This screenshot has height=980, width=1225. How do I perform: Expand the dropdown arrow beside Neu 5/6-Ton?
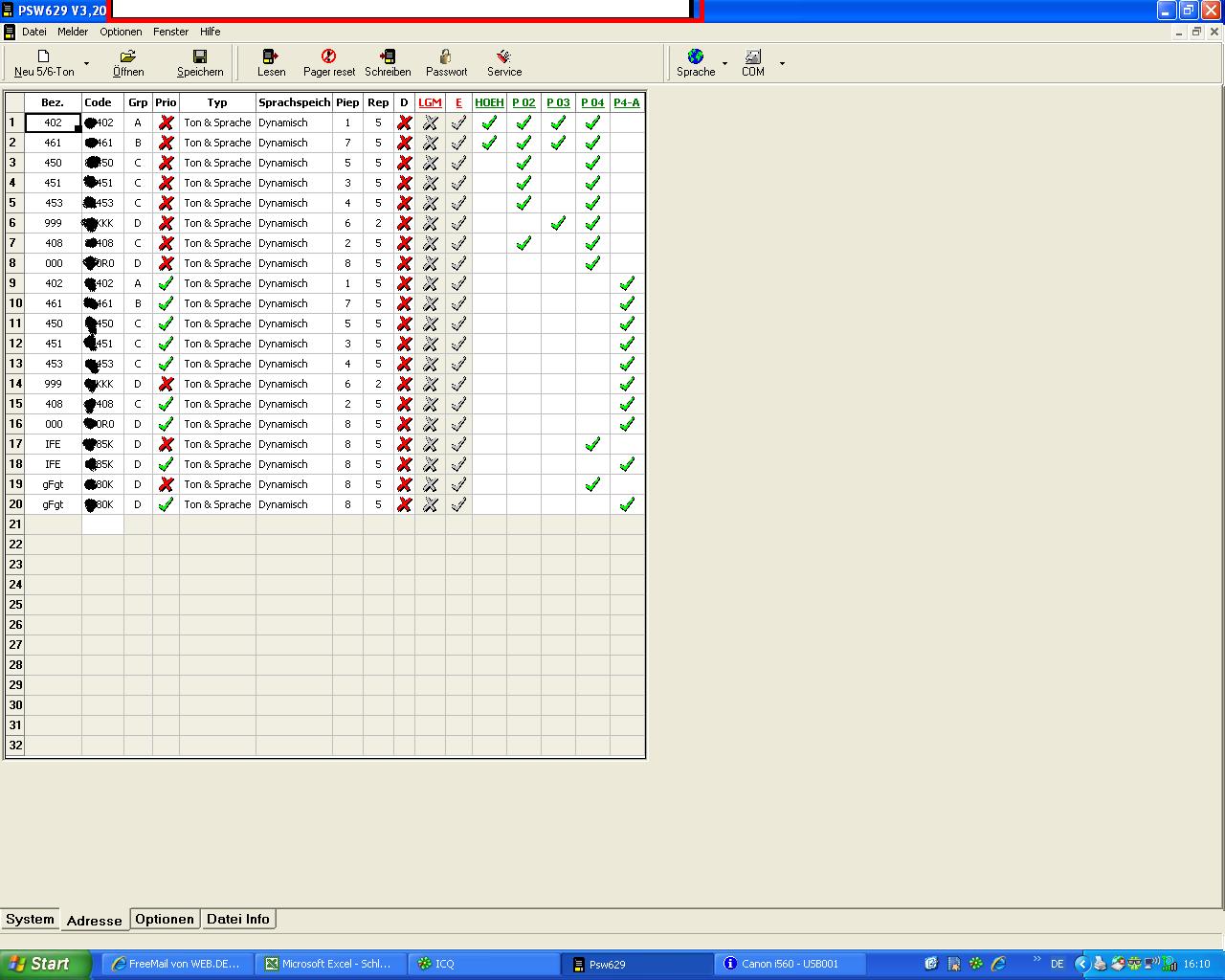(86, 64)
